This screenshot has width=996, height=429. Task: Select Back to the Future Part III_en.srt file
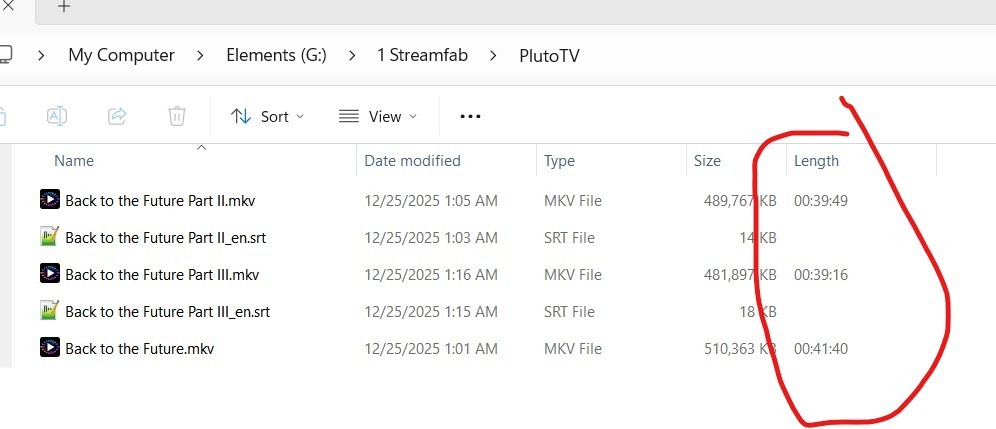pyautogui.click(x=167, y=311)
